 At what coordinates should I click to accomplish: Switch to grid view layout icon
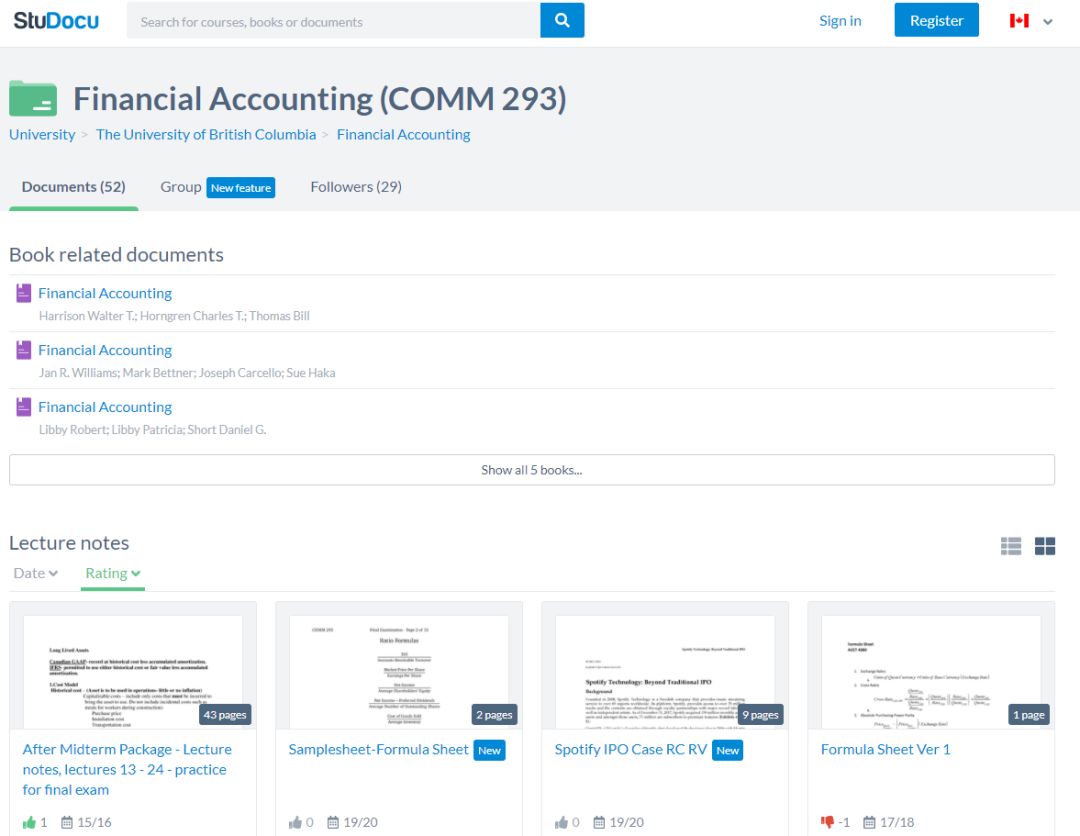point(1045,546)
